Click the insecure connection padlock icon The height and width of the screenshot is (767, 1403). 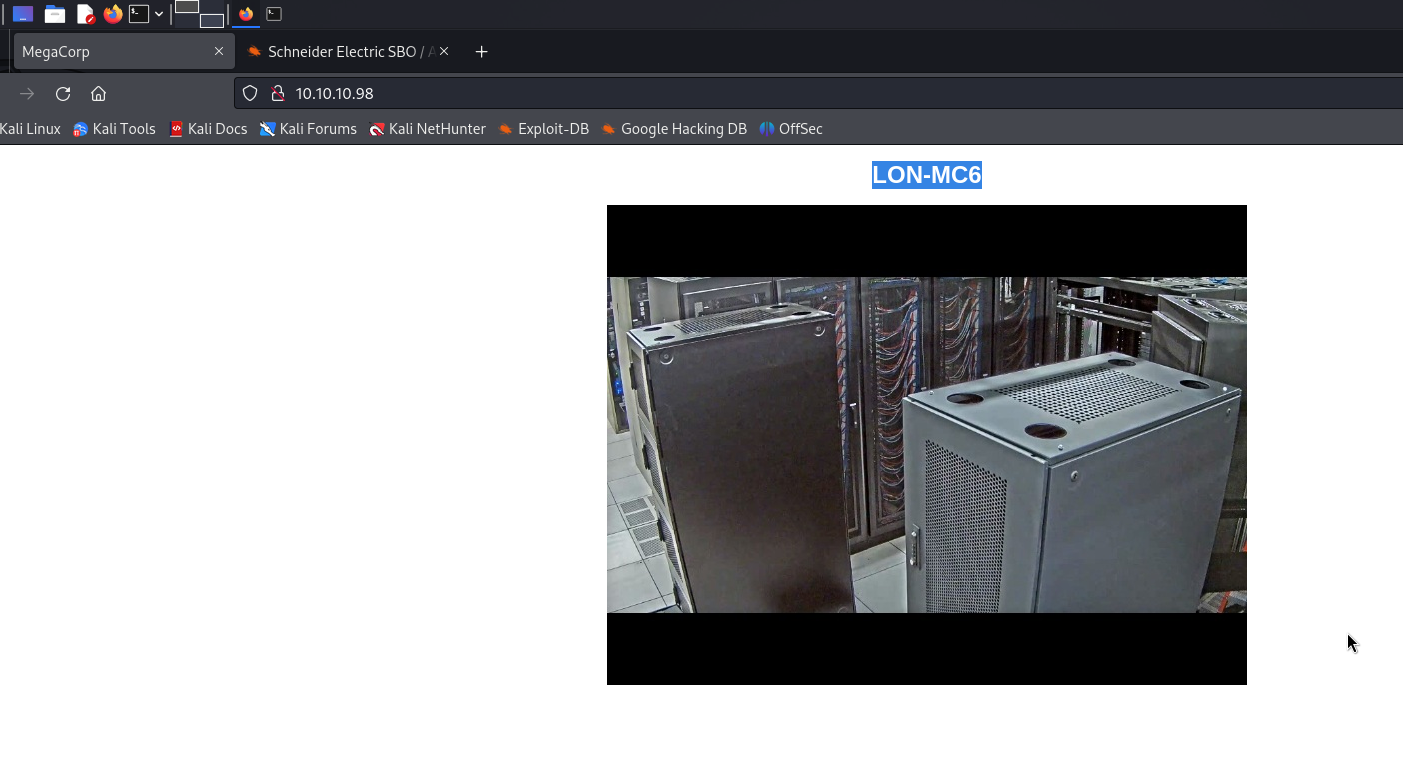(x=278, y=93)
